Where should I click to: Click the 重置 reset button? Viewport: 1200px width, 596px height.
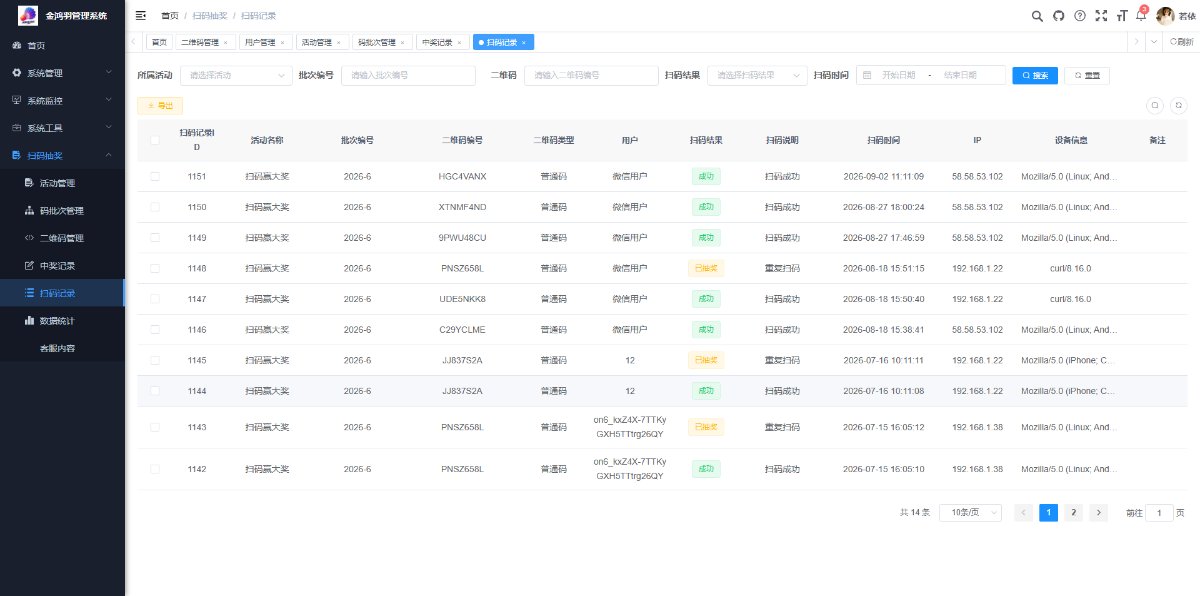[x=1087, y=75]
